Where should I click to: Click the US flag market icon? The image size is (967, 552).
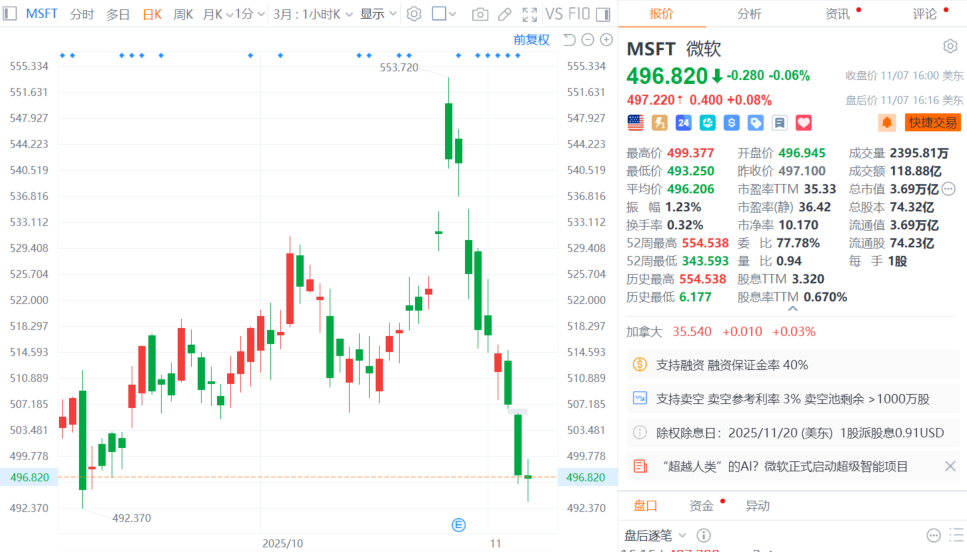[635, 123]
